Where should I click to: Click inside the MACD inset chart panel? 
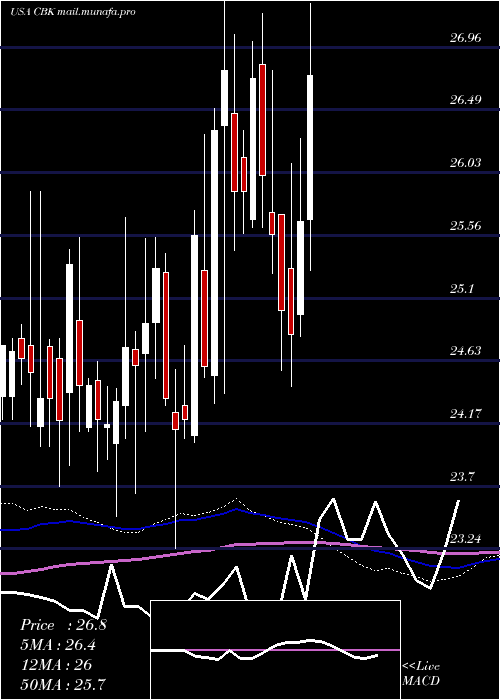275,650
